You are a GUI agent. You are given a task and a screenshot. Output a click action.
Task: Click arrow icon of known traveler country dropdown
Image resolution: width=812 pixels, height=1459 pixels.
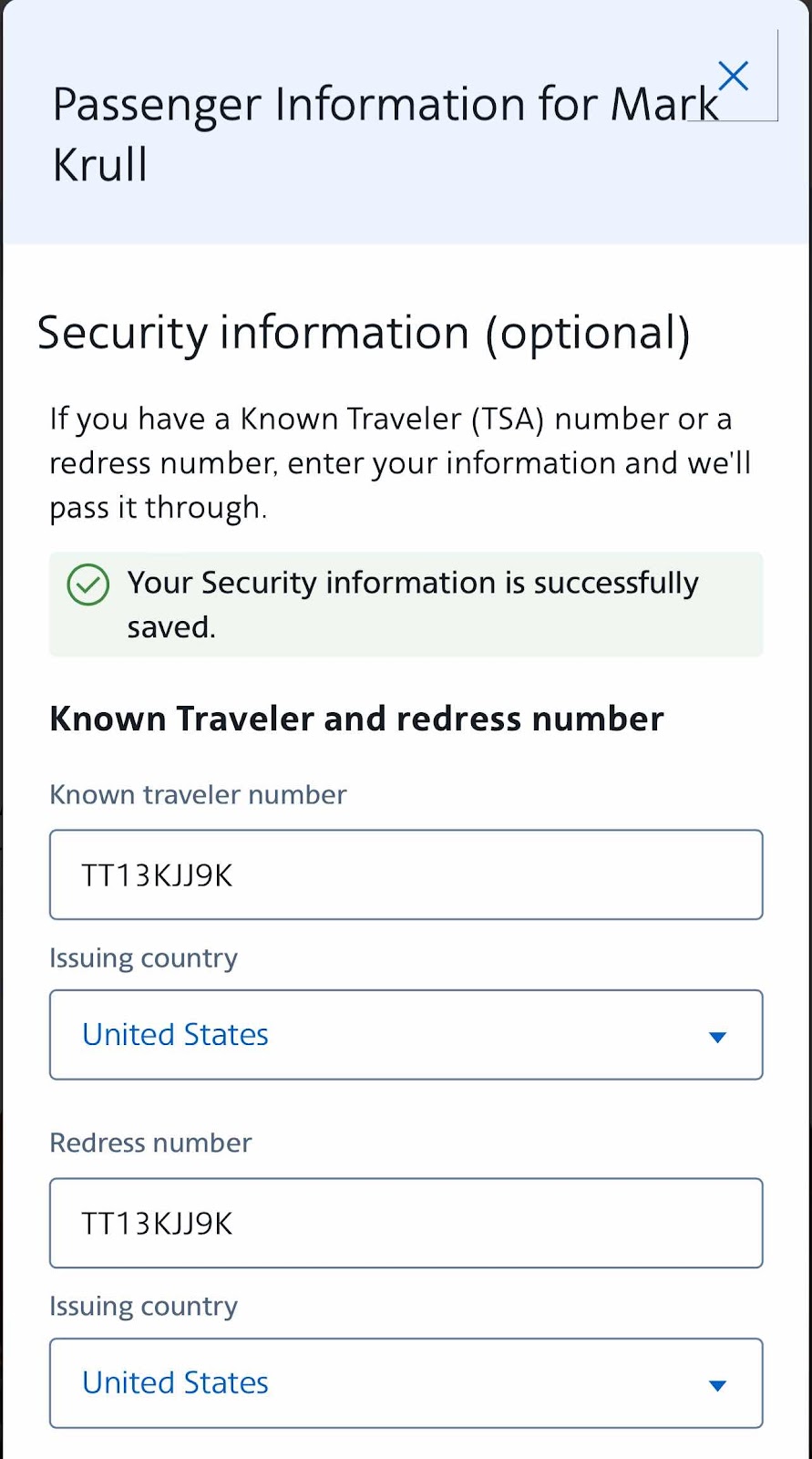[717, 1037]
